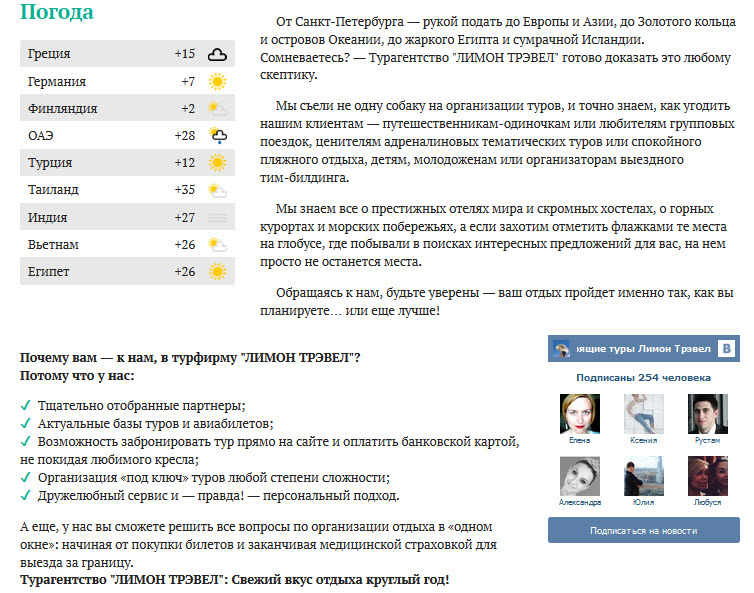Click the sun icon for Египет
The height and width of the screenshot is (593, 754).
point(217,272)
